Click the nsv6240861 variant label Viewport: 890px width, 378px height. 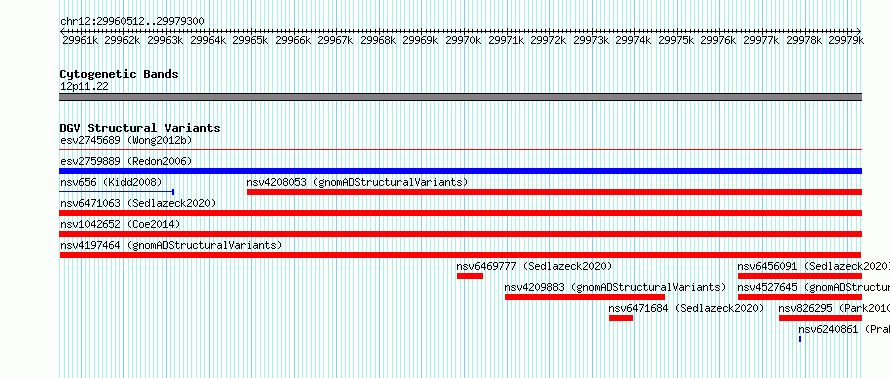pyautogui.click(x=843, y=329)
